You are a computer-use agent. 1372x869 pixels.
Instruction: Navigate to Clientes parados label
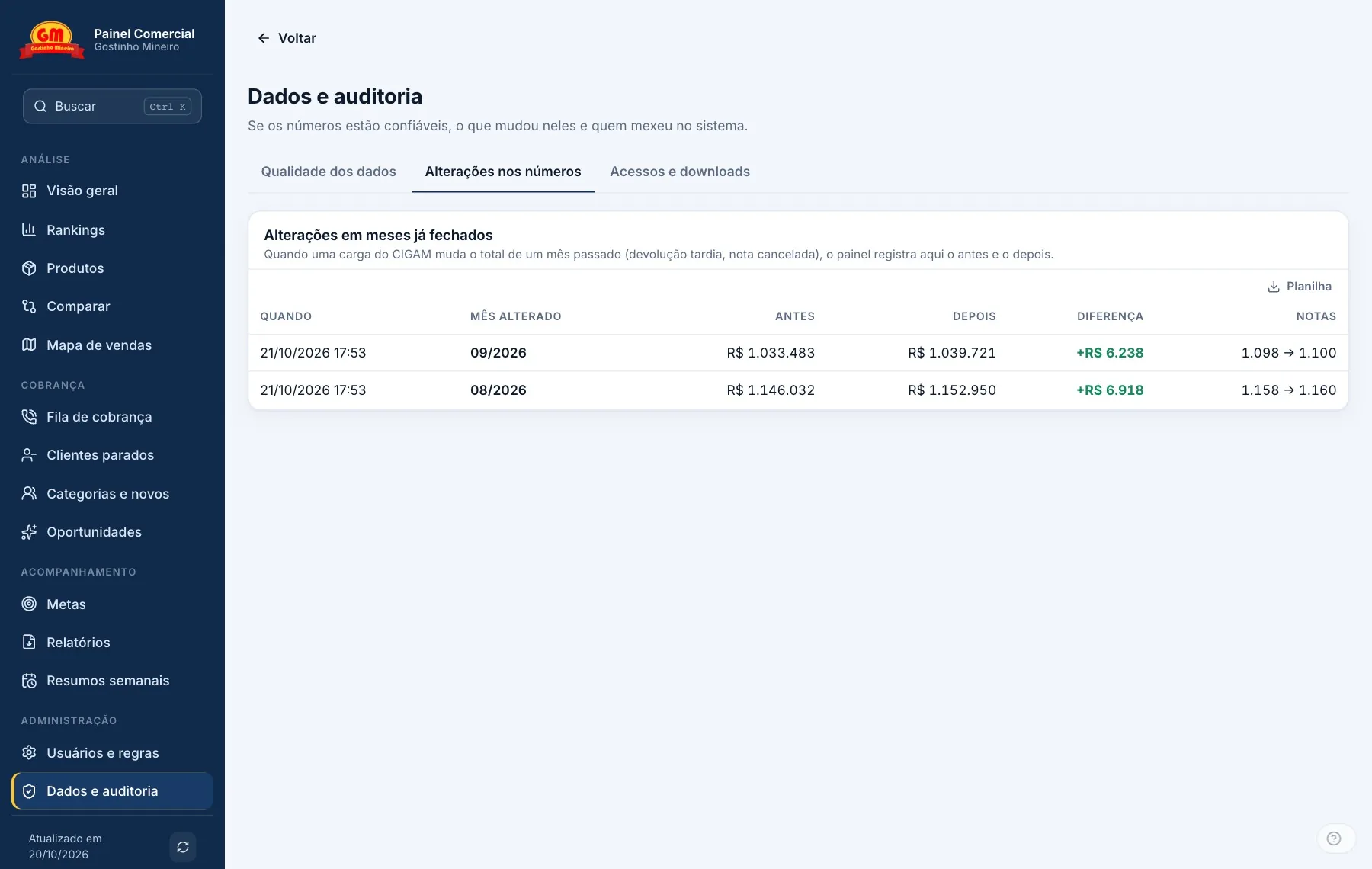[x=101, y=455]
